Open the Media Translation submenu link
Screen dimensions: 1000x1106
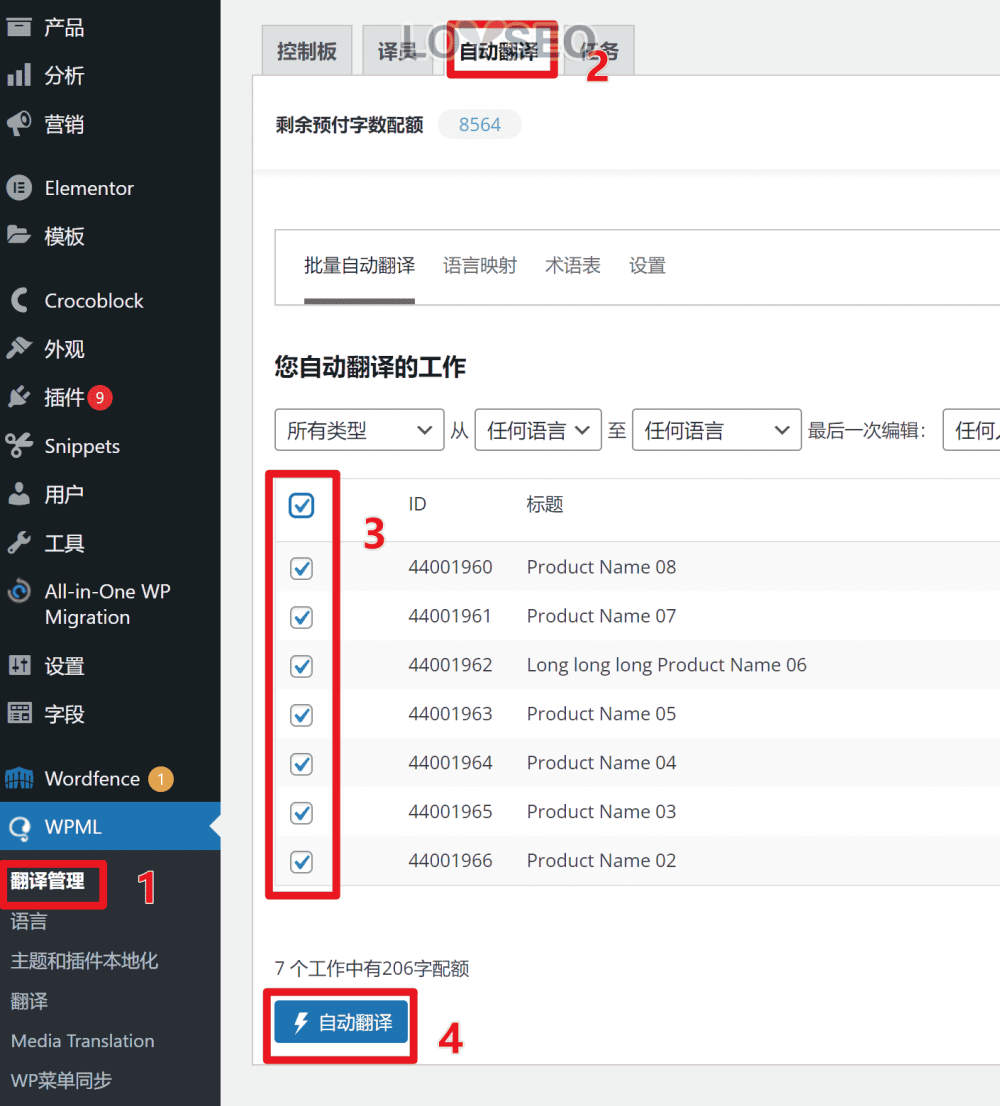tap(83, 1040)
